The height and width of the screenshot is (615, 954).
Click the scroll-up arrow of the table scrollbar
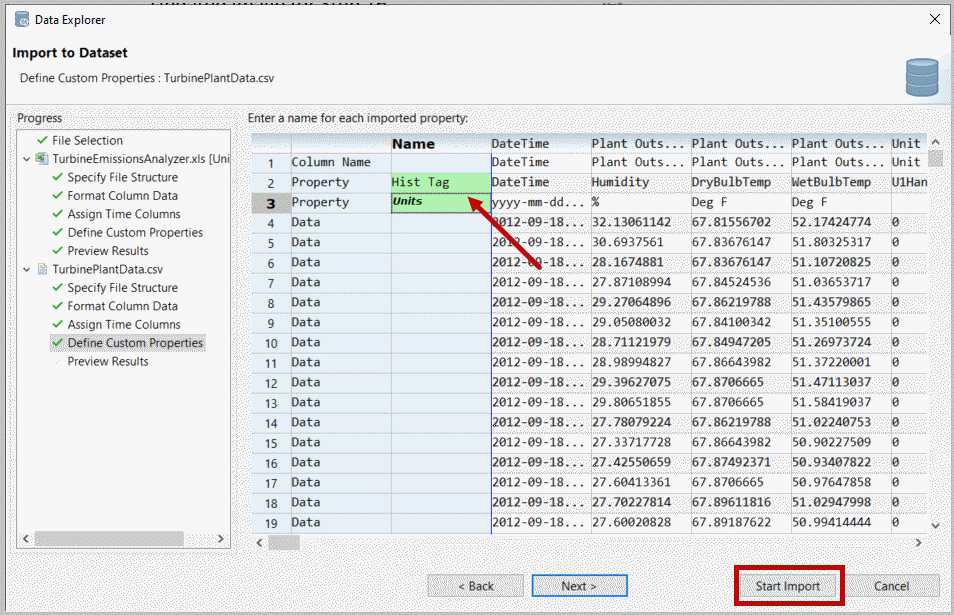coord(935,142)
